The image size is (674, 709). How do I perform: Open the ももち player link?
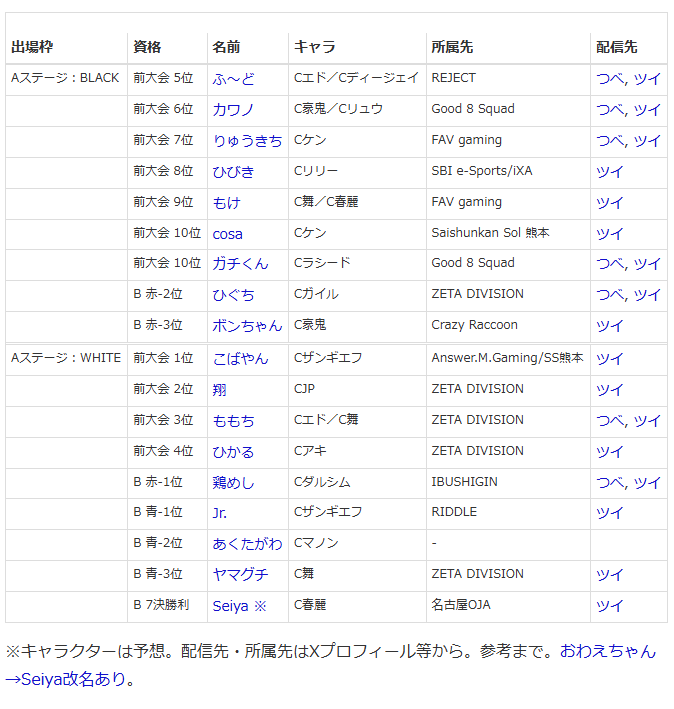tap(233, 421)
